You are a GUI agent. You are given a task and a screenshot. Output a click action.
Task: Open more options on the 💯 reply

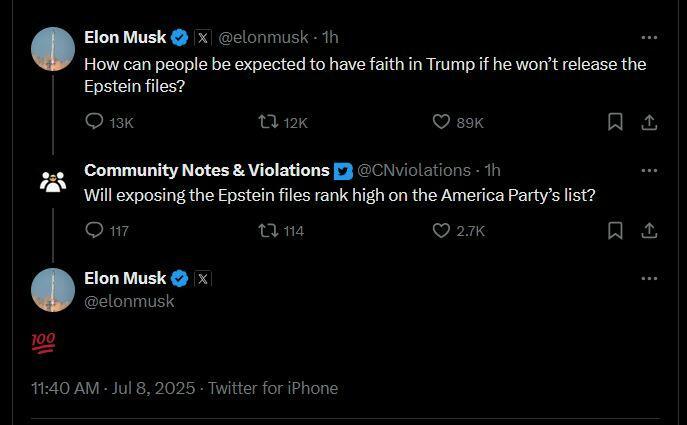pos(649,278)
